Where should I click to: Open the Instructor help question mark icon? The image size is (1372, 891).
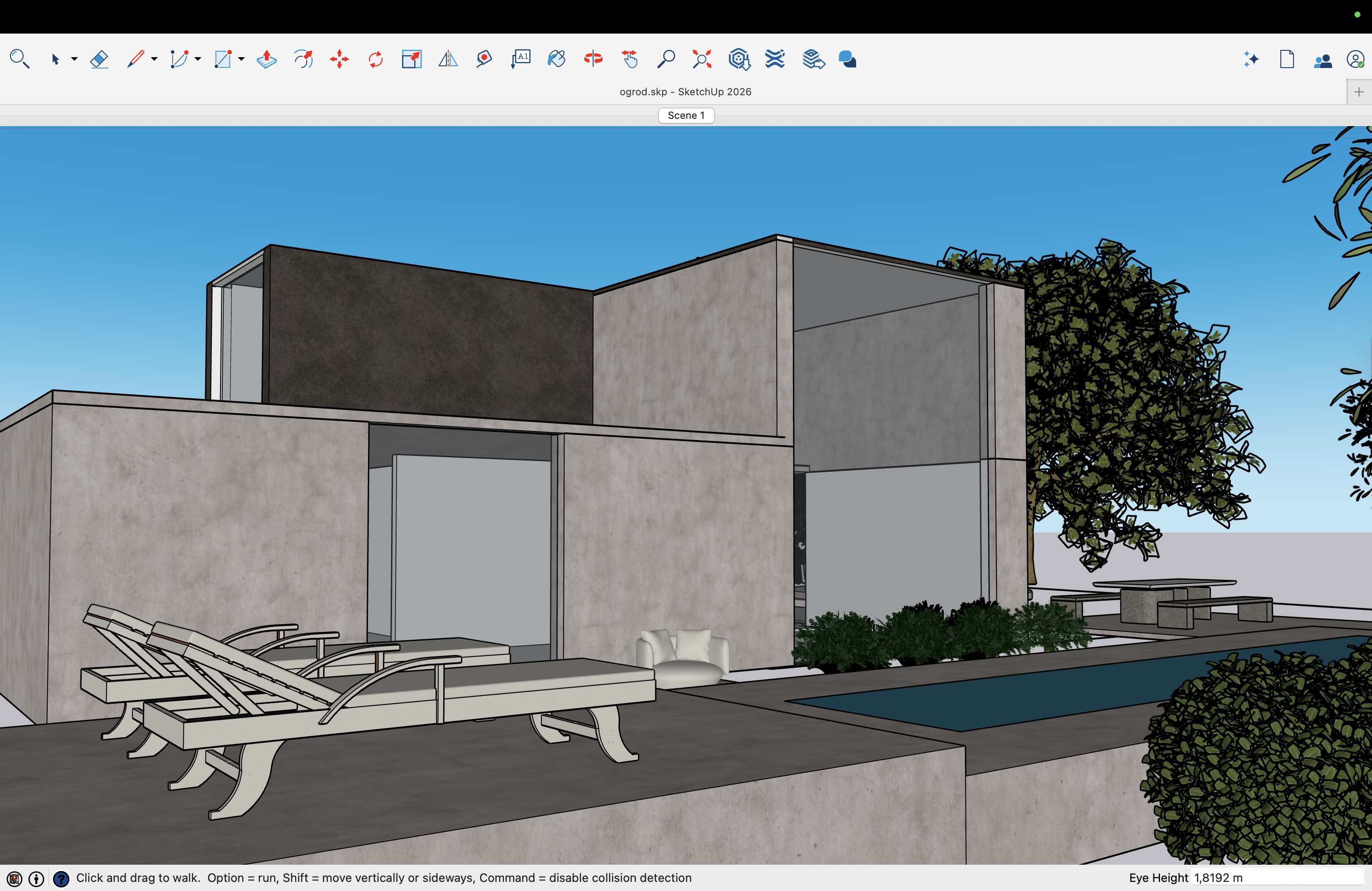[61, 878]
